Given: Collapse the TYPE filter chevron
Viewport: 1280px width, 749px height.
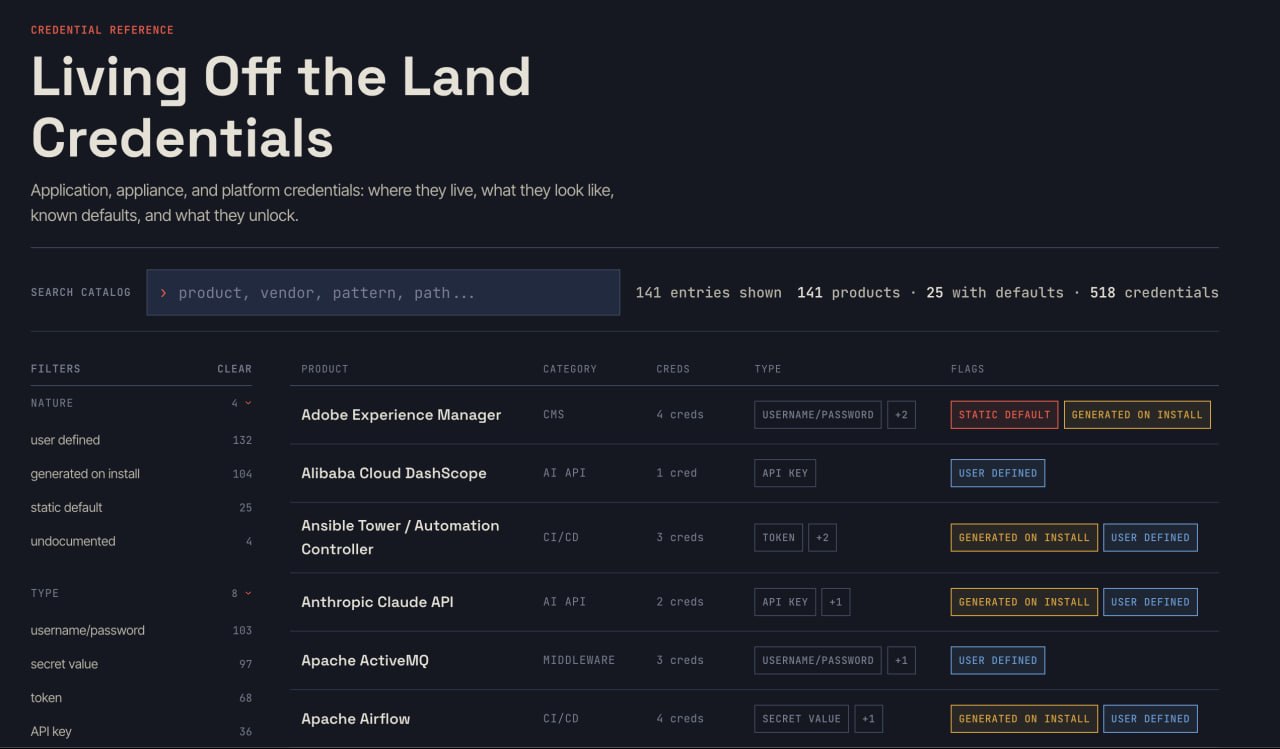Looking at the screenshot, I should [x=248, y=593].
